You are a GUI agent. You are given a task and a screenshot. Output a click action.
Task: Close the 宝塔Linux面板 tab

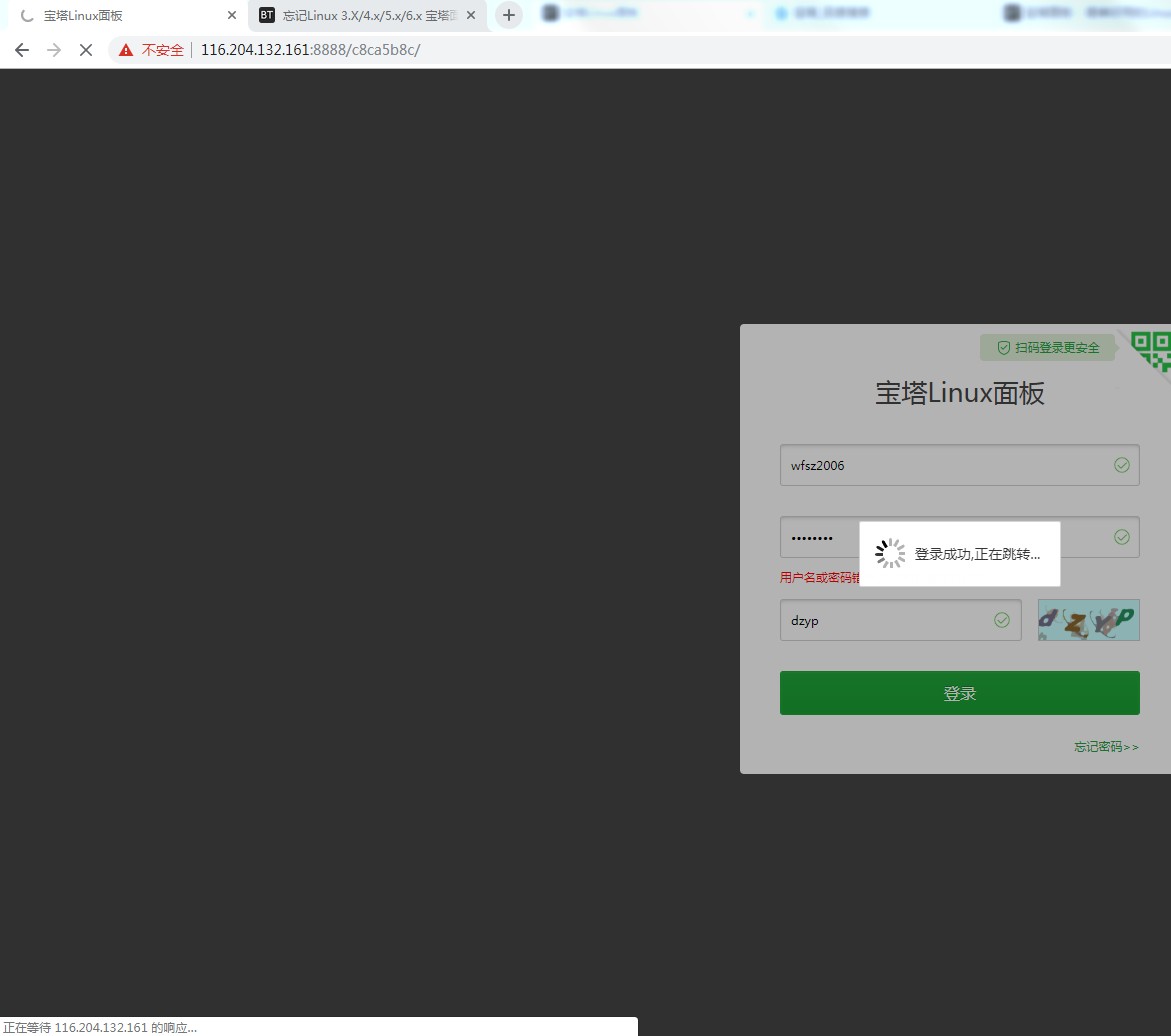pyautogui.click(x=232, y=15)
